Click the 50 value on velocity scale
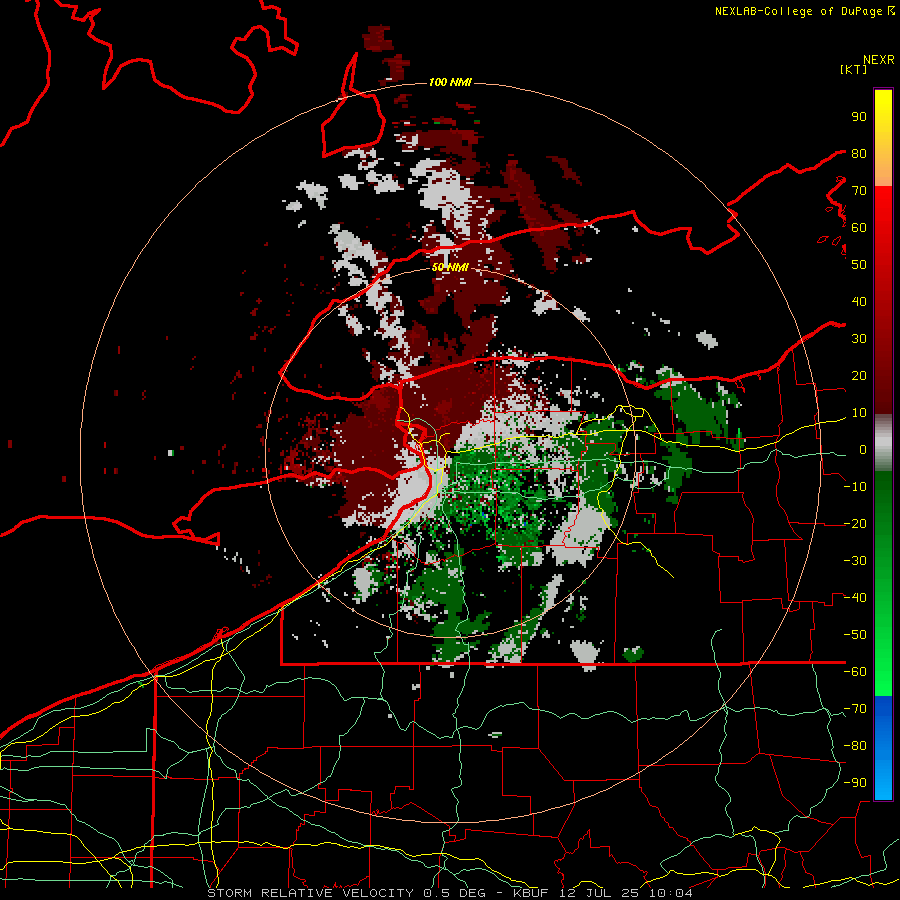The image size is (900, 900). [x=859, y=265]
